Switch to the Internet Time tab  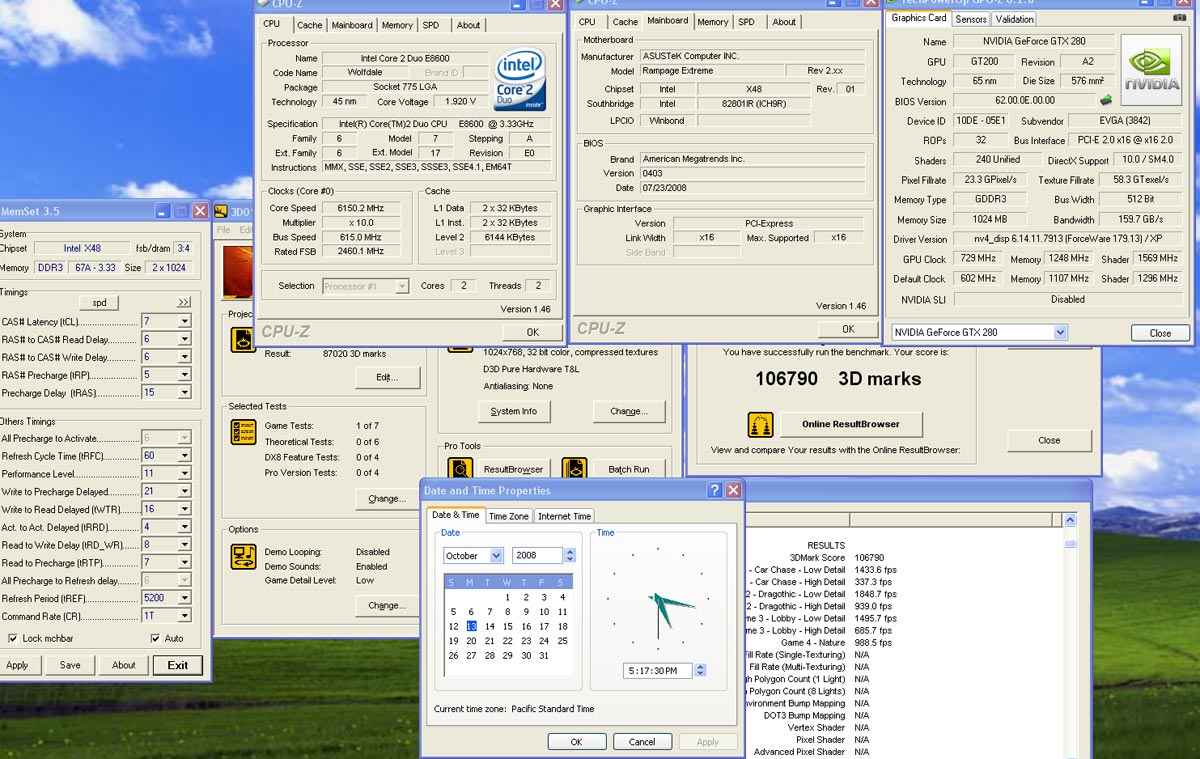pyautogui.click(x=565, y=516)
